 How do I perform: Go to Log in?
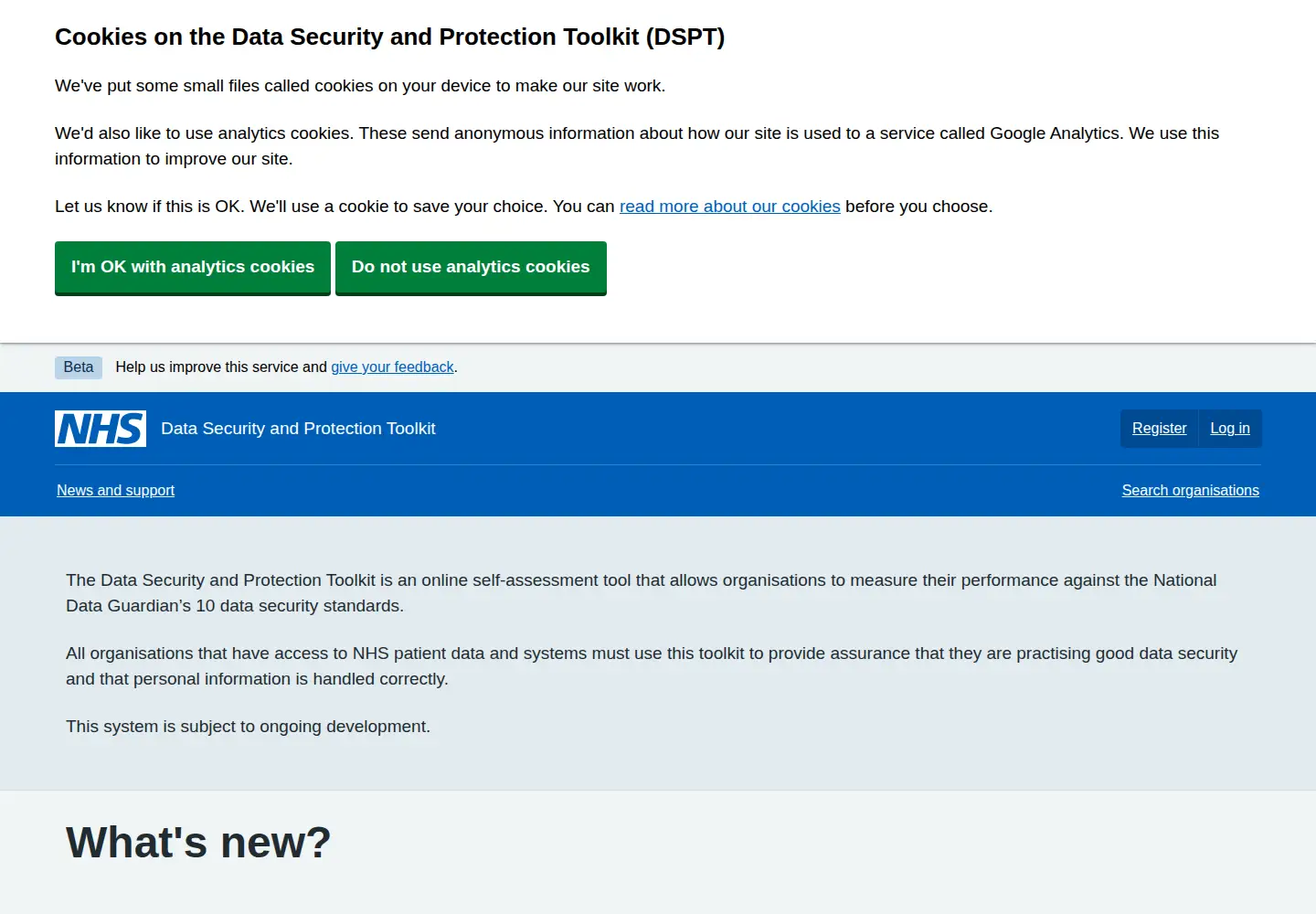tap(1230, 429)
